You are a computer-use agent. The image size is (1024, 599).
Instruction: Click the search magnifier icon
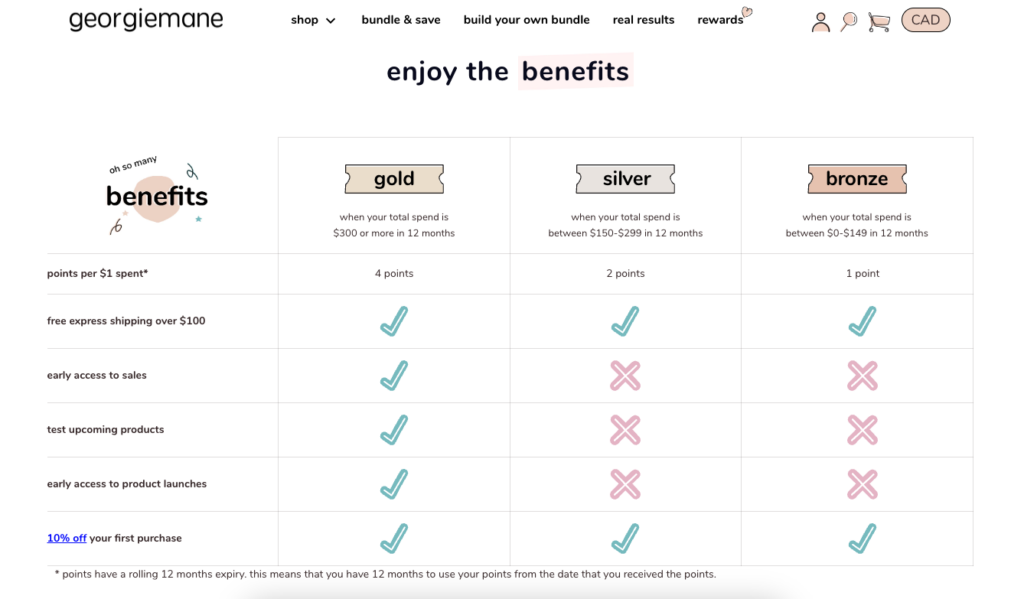[849, 21]
